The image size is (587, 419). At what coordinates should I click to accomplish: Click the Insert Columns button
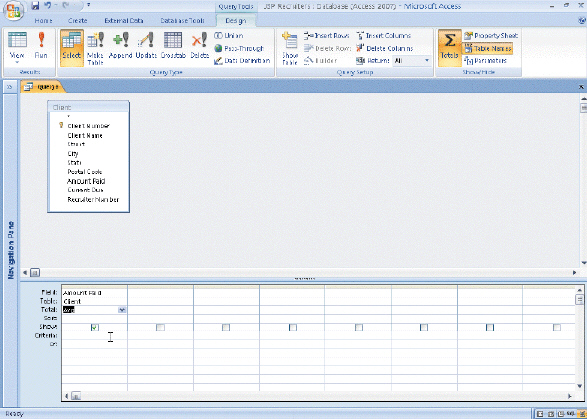point(384,36)
